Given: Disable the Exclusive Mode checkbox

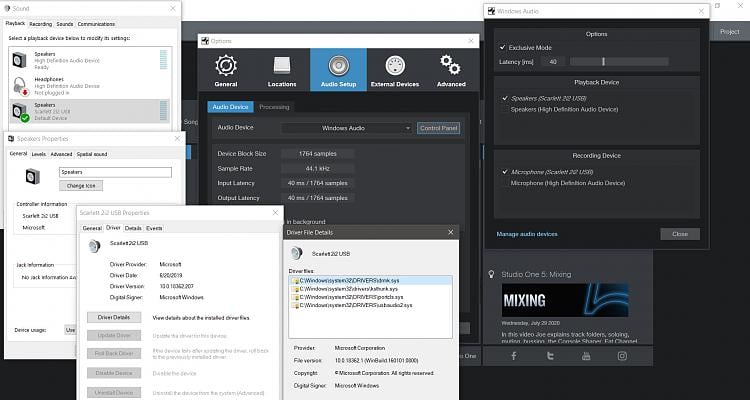Looking at the screenshot, I should point(502,47).
